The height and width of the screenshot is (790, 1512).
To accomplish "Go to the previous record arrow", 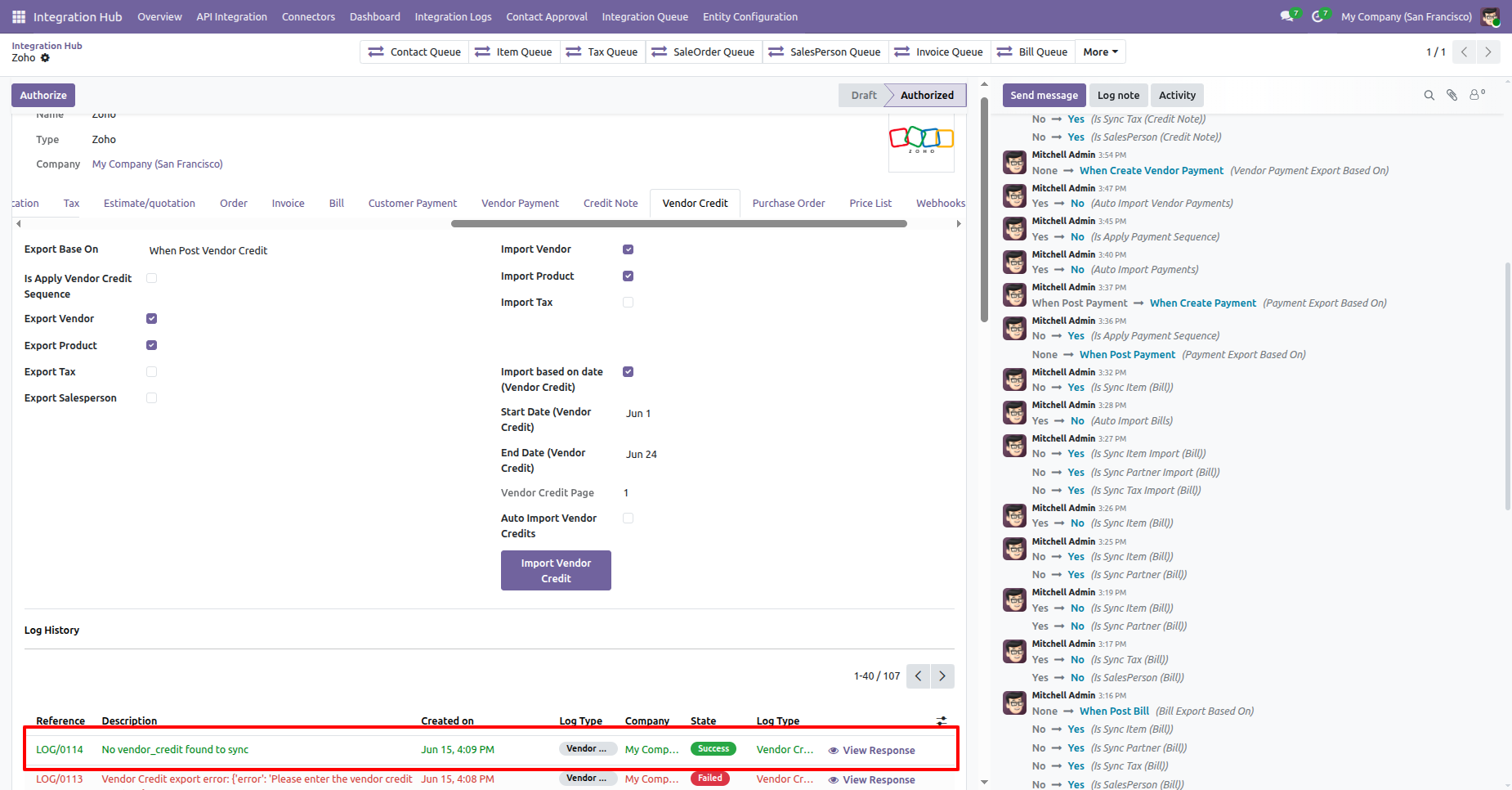I will [x=1465, y=52].
